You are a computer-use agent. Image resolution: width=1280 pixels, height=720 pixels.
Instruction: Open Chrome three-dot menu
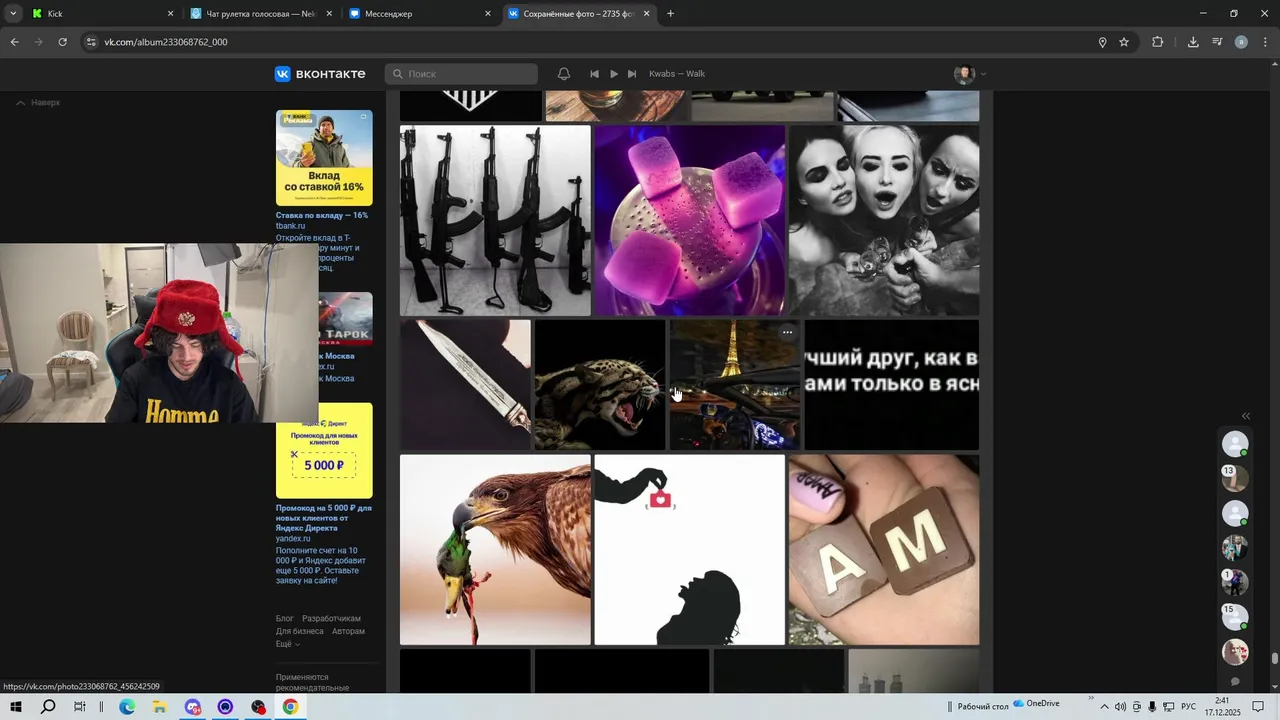tap(1266, 42)
